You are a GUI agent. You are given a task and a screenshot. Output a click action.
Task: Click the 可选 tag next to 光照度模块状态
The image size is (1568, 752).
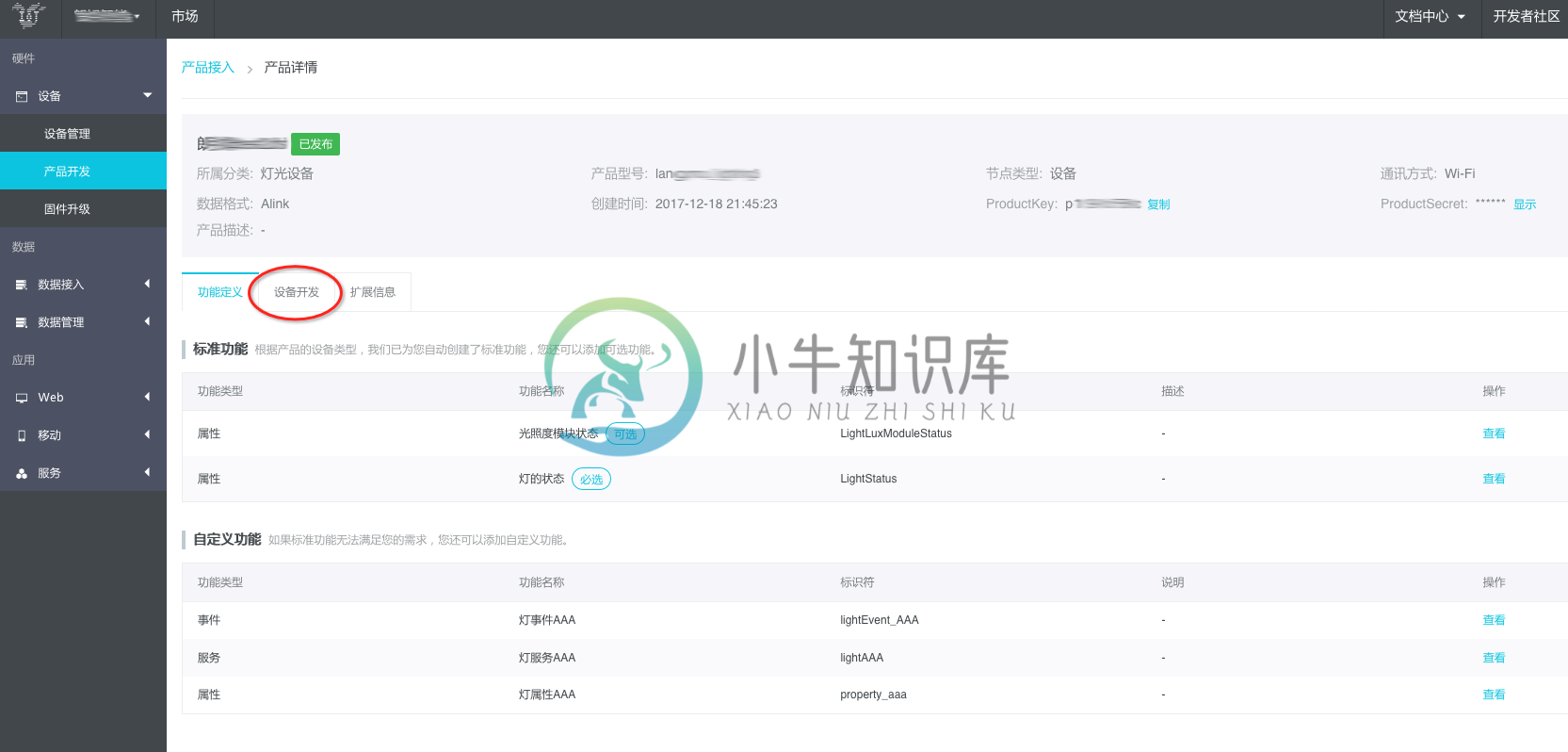pos(625,434)
